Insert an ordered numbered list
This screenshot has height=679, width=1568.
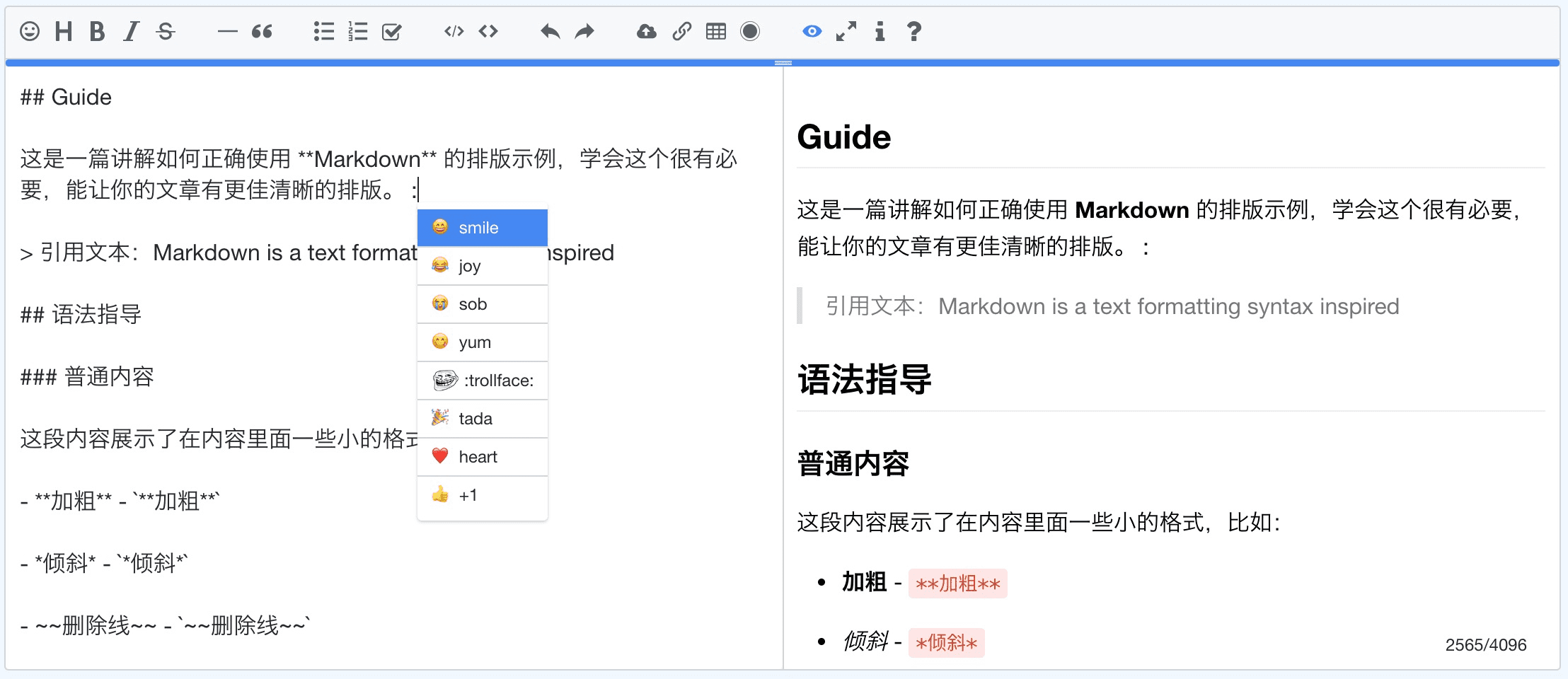[358, 31]
